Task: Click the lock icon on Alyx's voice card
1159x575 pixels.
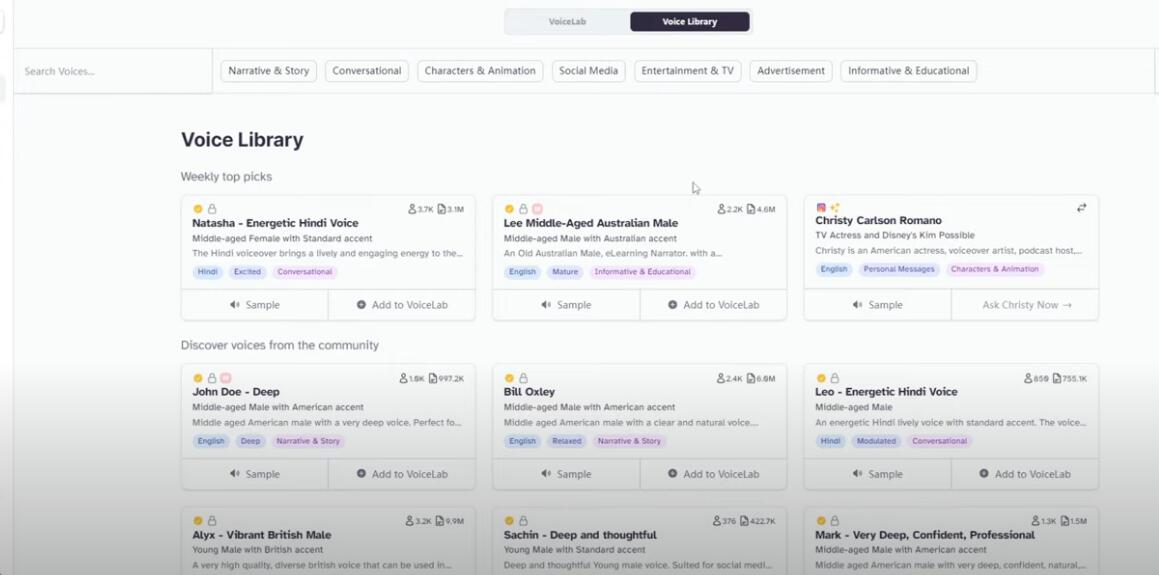Action: (212, 521)
